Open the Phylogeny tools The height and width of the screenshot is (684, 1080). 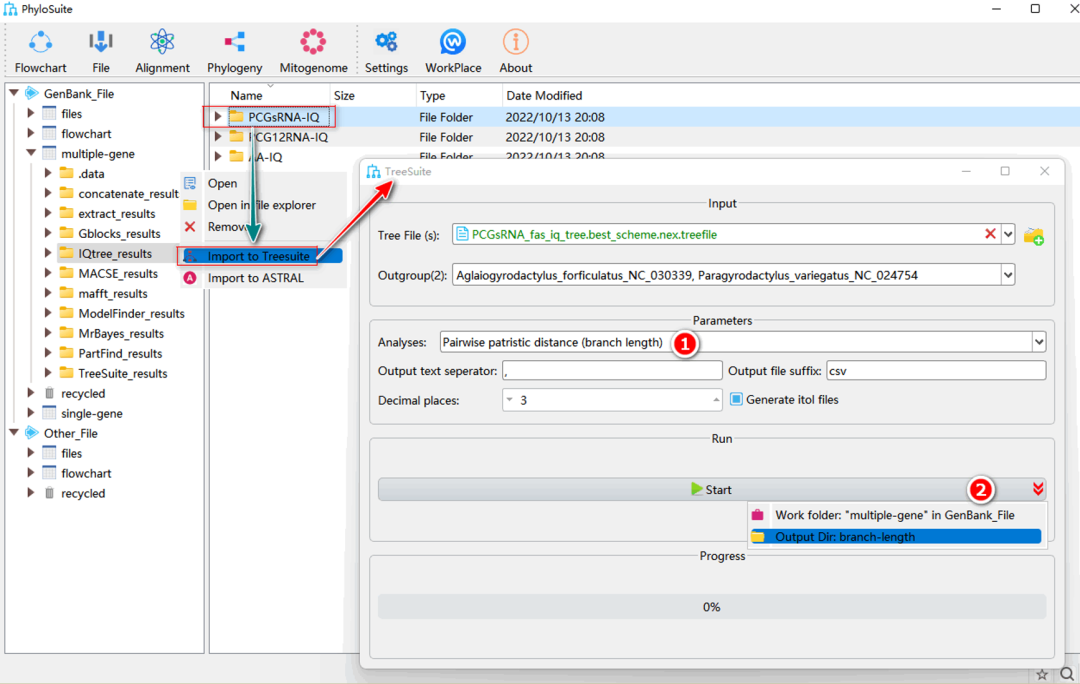(x=234, y=52)
